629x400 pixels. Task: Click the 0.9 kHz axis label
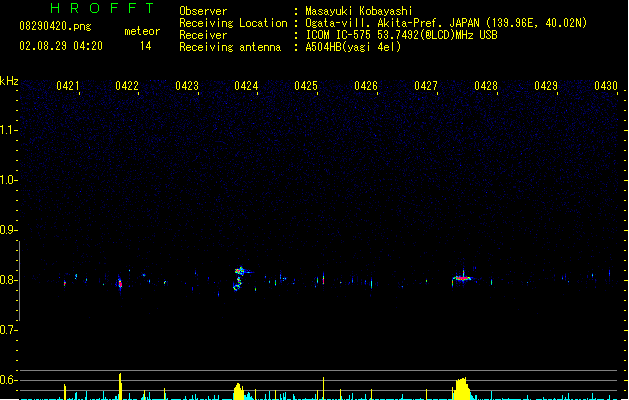(x=8, y=230)
